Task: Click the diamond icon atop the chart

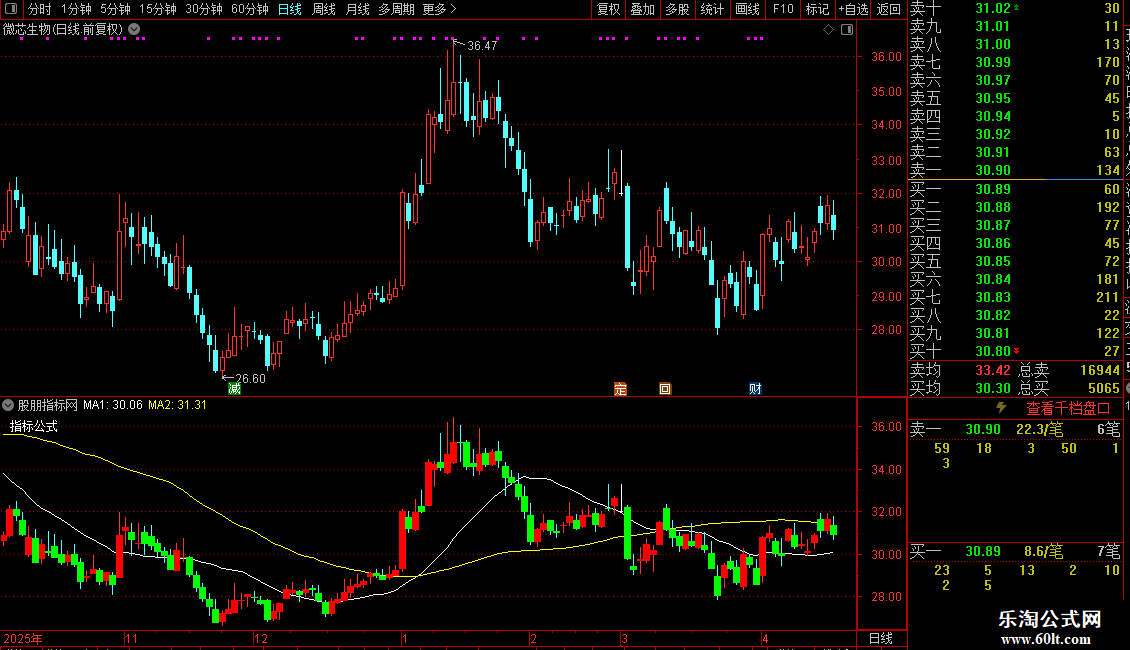Action: point(829,30)
